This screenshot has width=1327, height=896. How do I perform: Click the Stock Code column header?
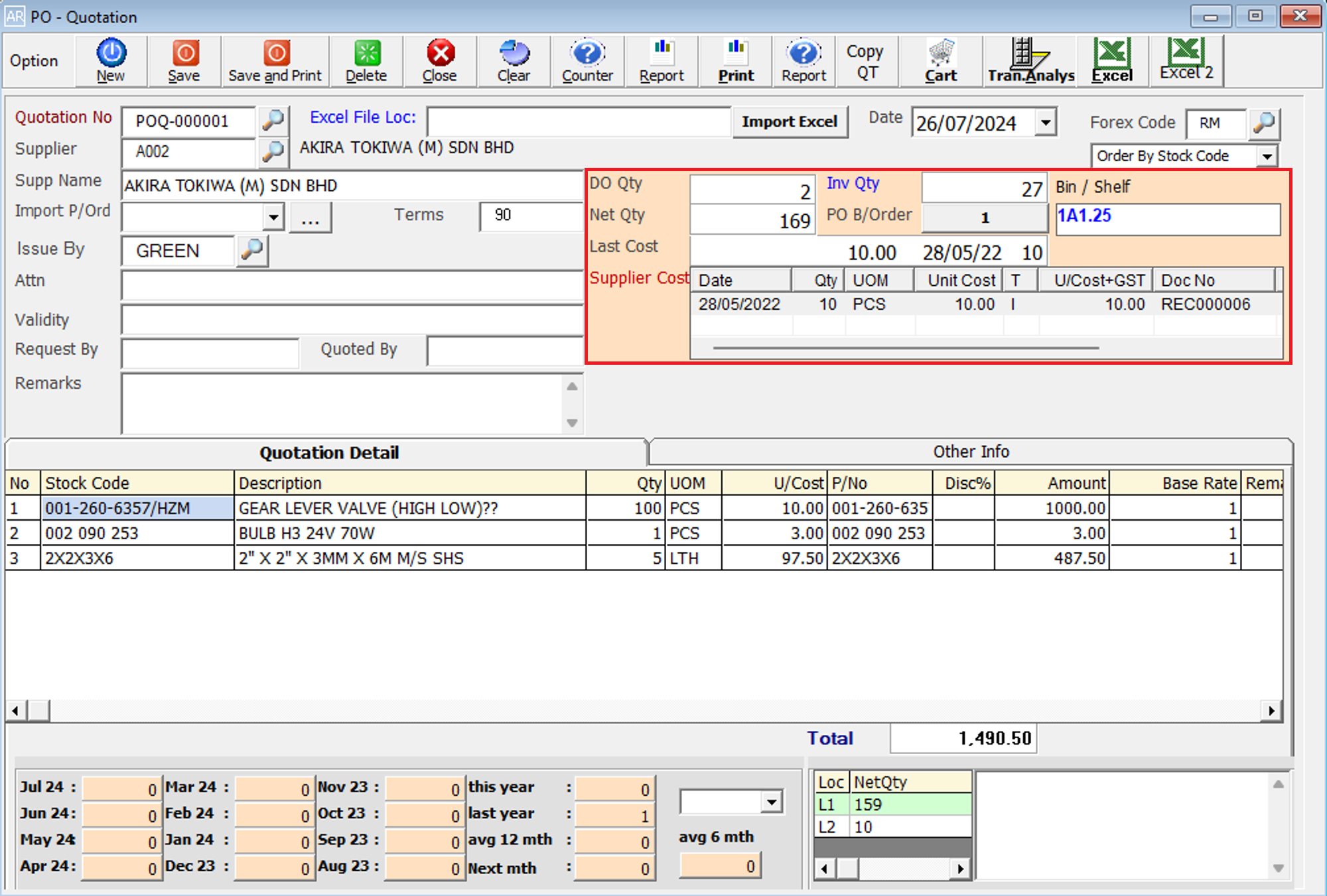point(137,483)
